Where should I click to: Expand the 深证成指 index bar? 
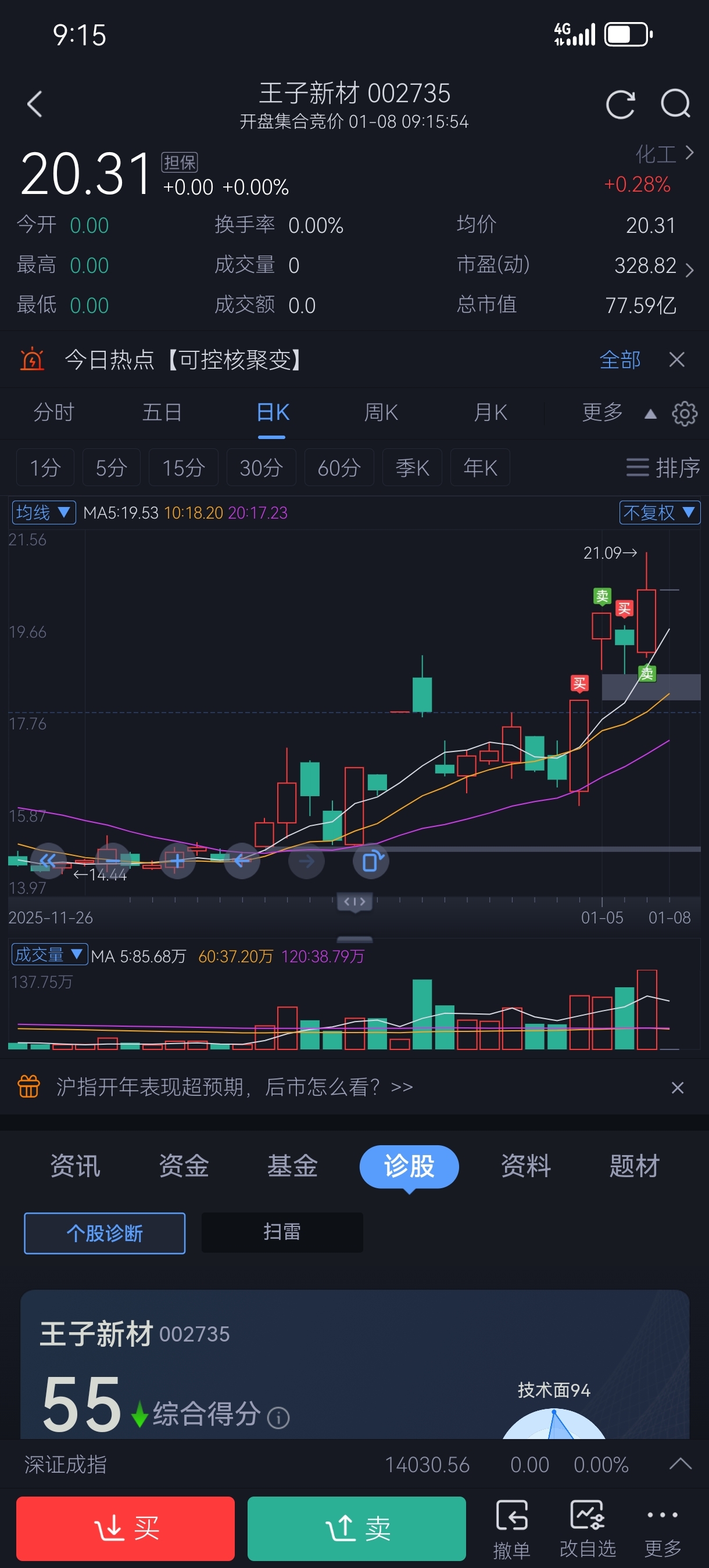[680, 1464]
